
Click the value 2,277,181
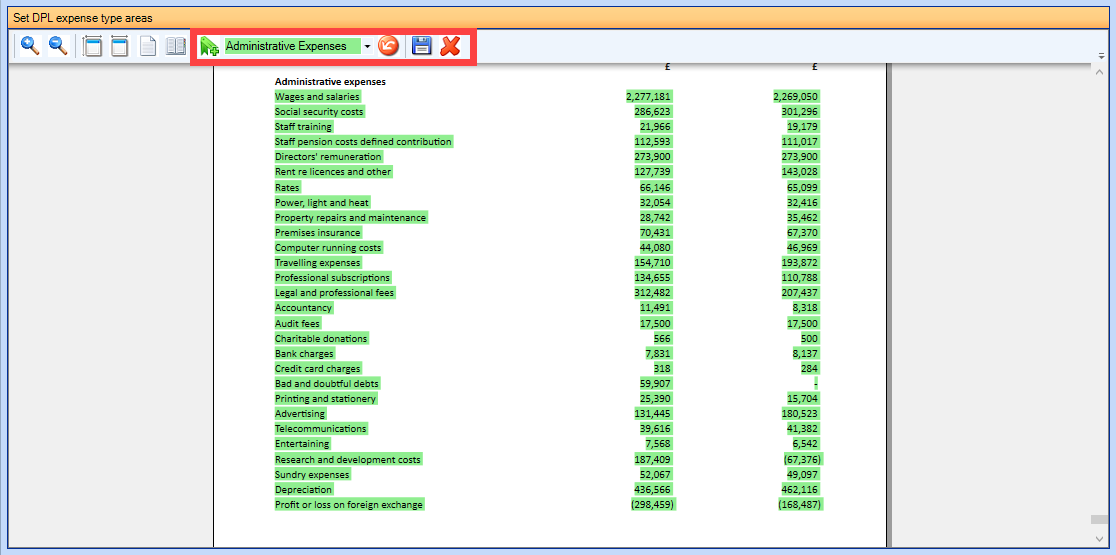[x=648, y=97]
